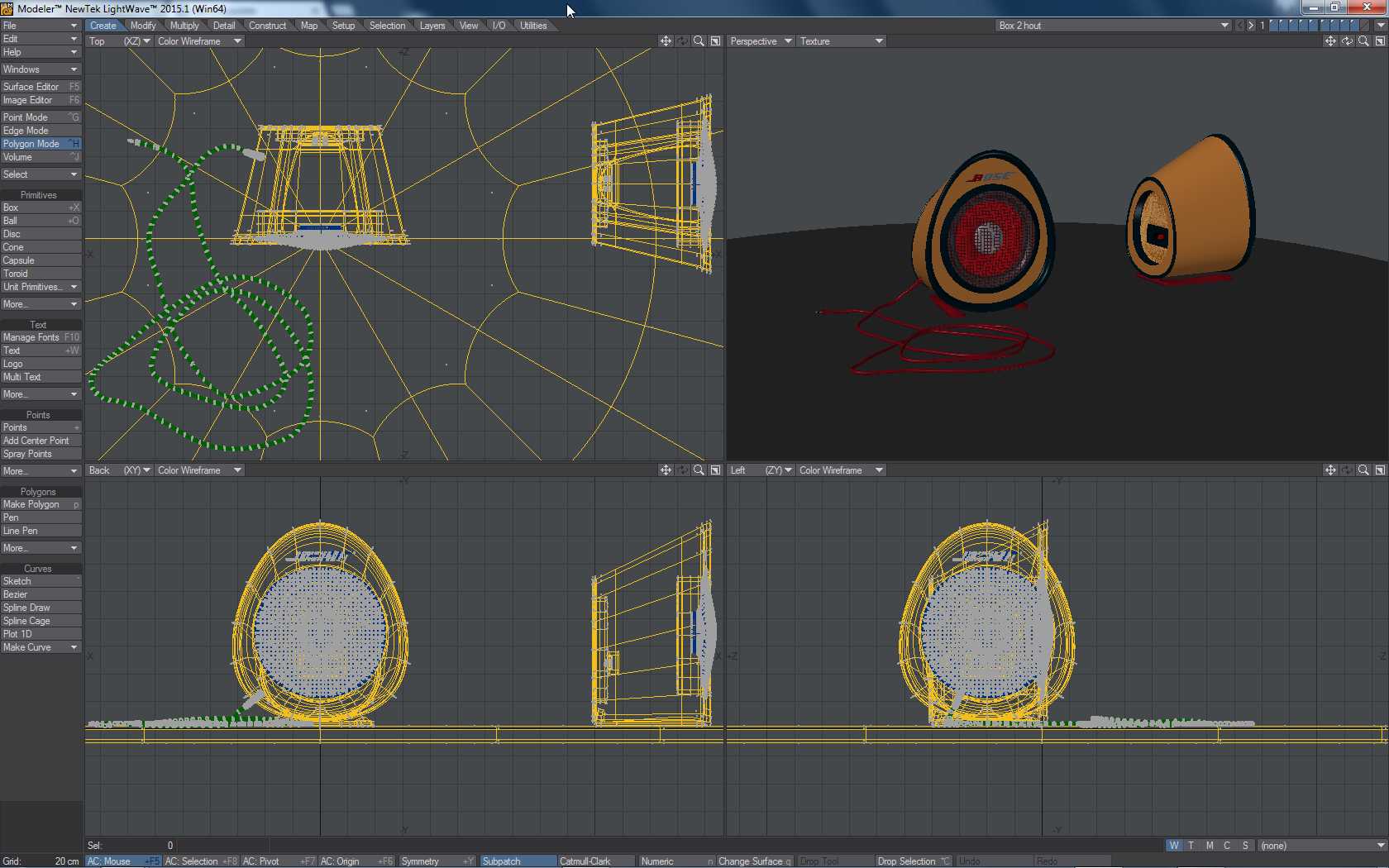Image resolution: width=1389 pixels, height=868 pixels.
Task: Set action center to AC: Selection
Action: click(x=201, y=861)
